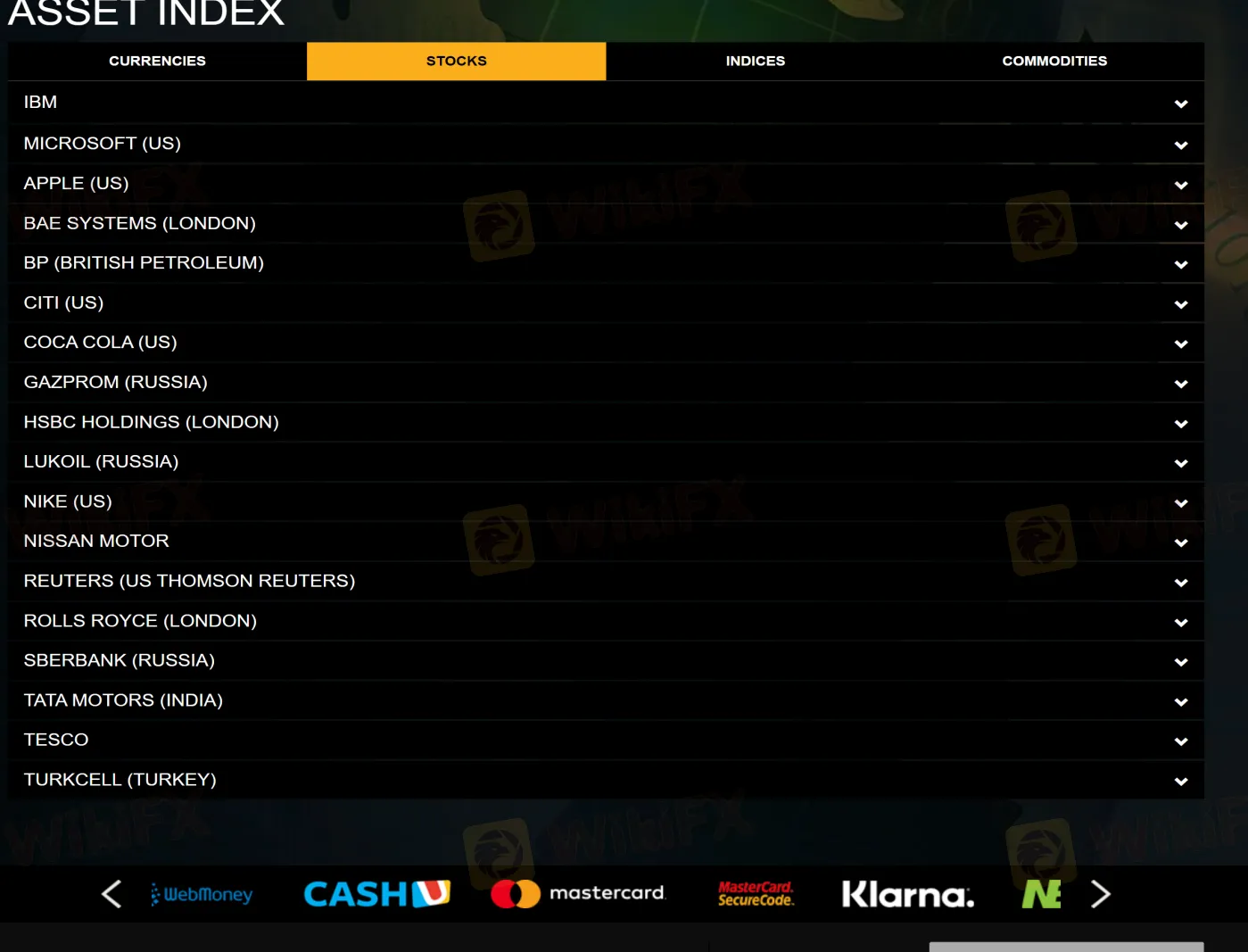Expand the Reuters (US Thomson Reuters) chevron
The width and height of the screenshot is (1248, 952).
(1181, 583)
